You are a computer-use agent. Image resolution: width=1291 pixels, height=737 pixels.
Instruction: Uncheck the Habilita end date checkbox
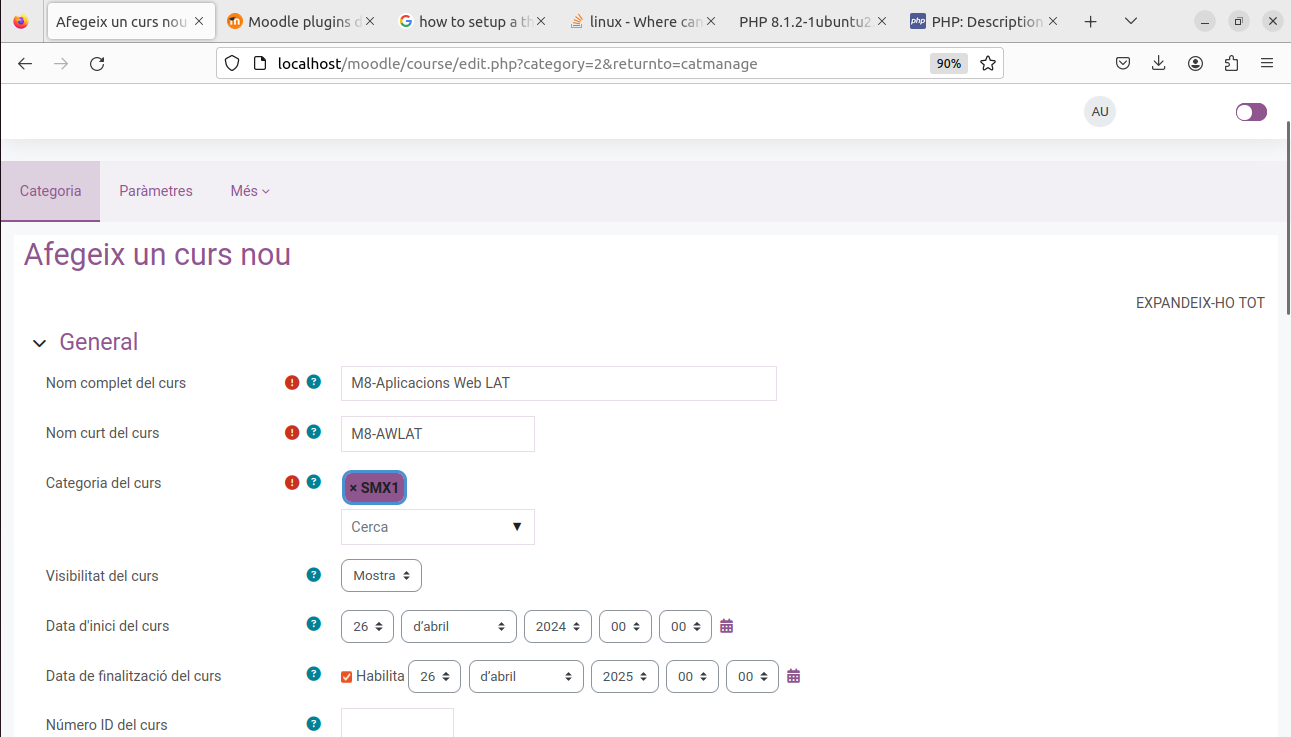(347, 677)
